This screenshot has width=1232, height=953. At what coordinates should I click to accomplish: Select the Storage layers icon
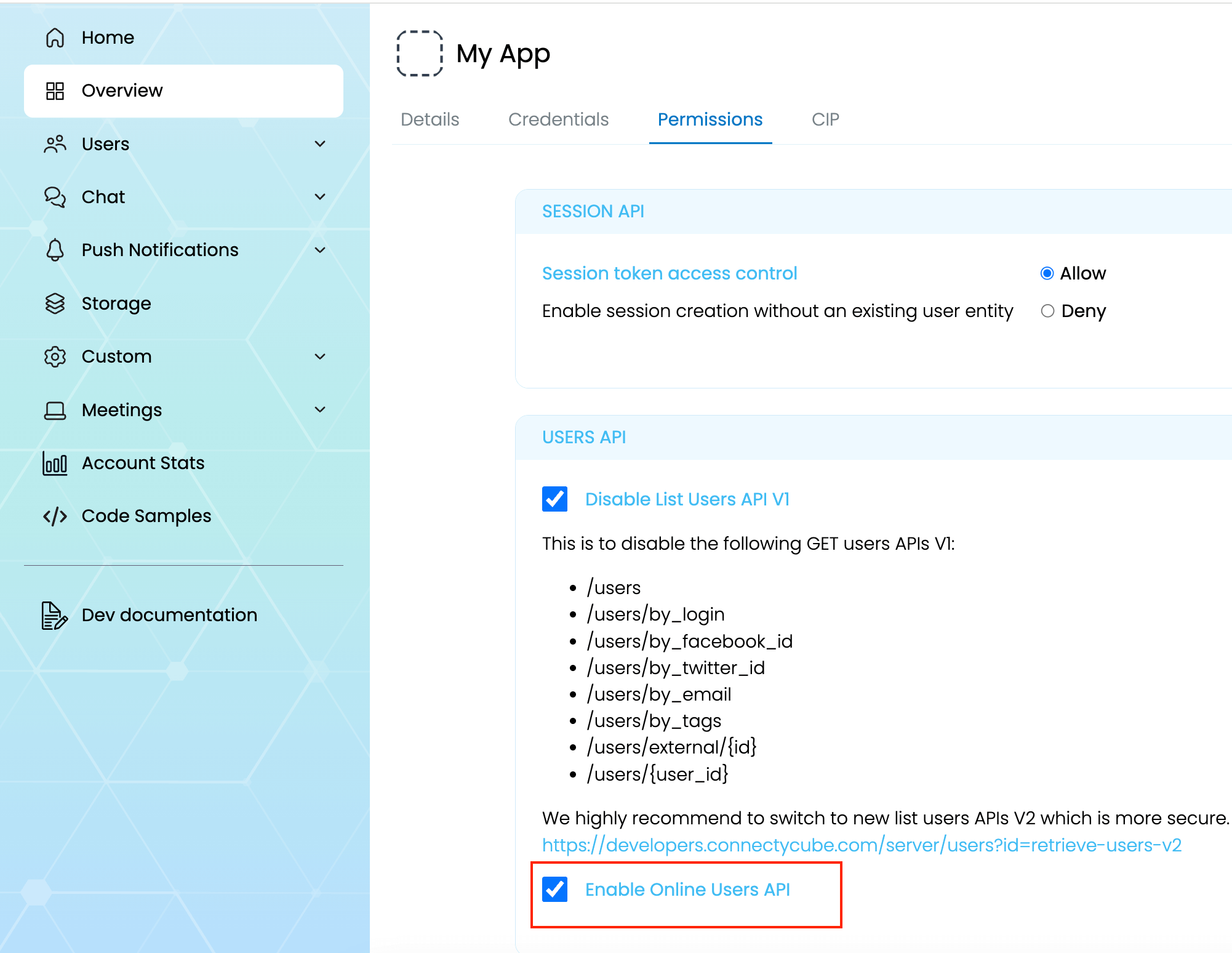pos(55,303)
